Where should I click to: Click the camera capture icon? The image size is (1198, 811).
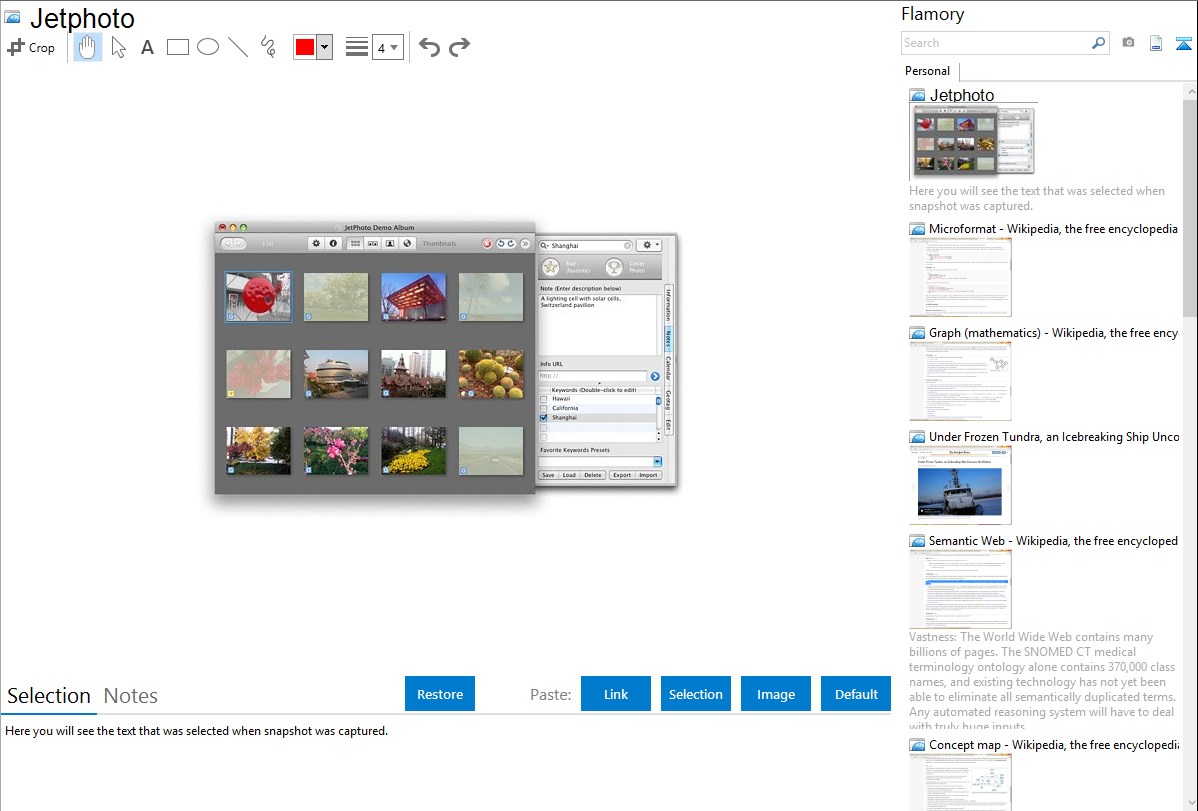click(1128, 43)
